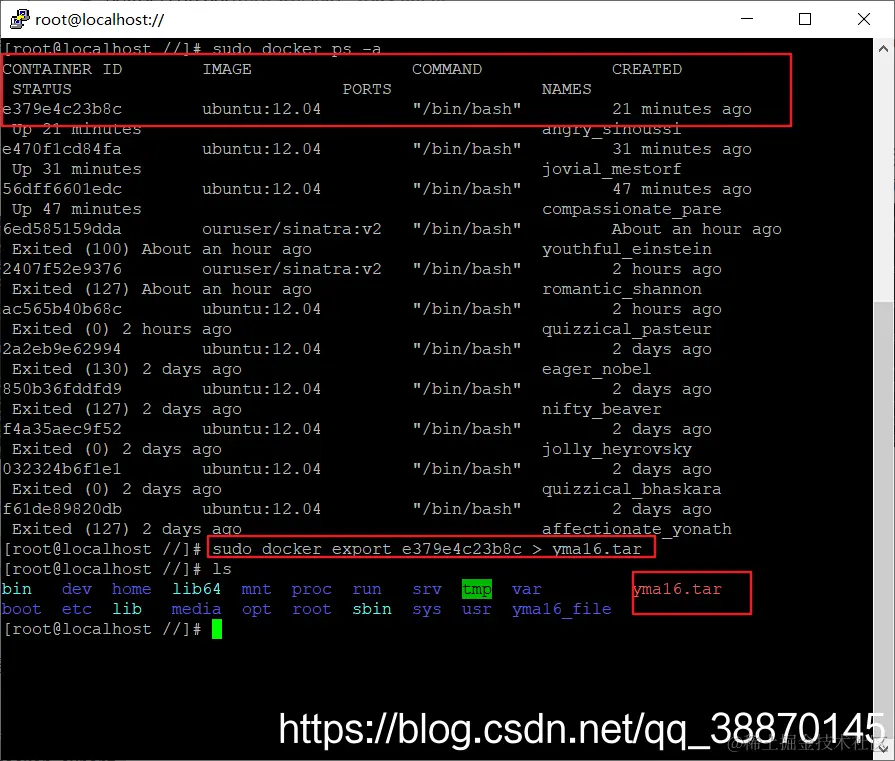
Task: Minimize the root@localhost terminal window
Action: click(x=747, y=19)
